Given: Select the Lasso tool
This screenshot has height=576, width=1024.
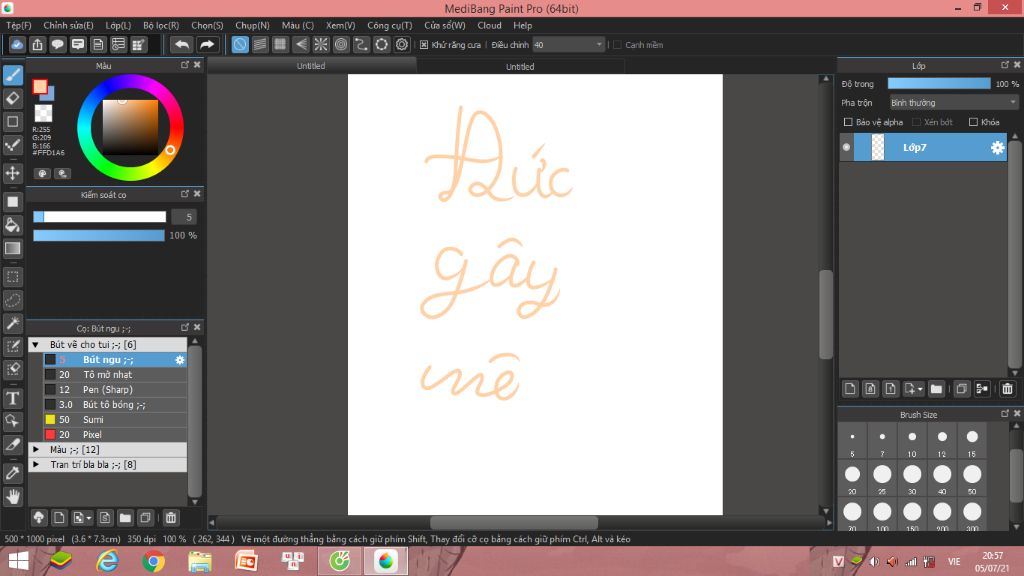Looking at the screenshot, I should pyautogui.click(x=12, y=300).
